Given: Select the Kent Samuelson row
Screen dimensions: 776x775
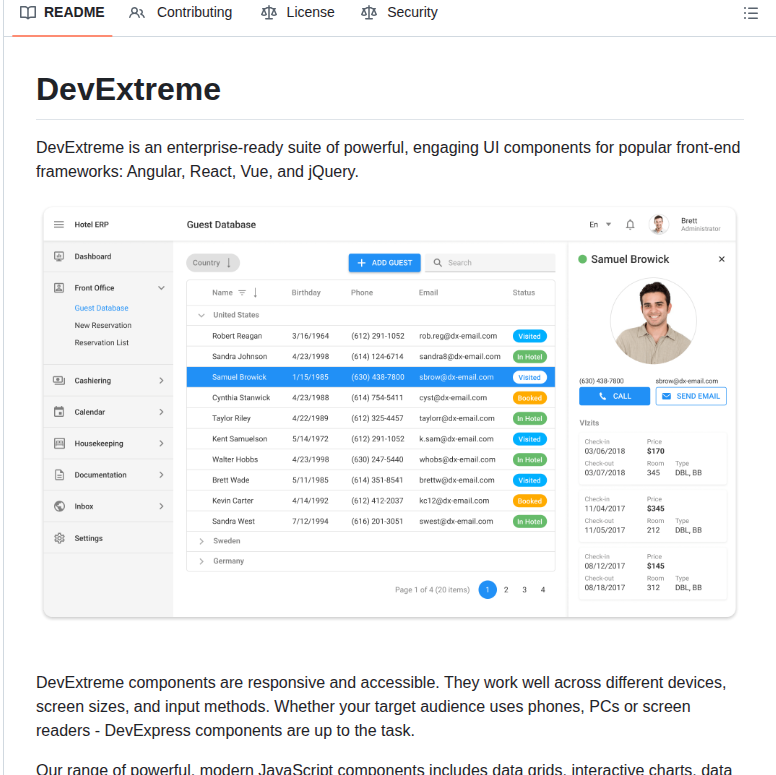Looking at the screenshot, I should tap(371, 439).
